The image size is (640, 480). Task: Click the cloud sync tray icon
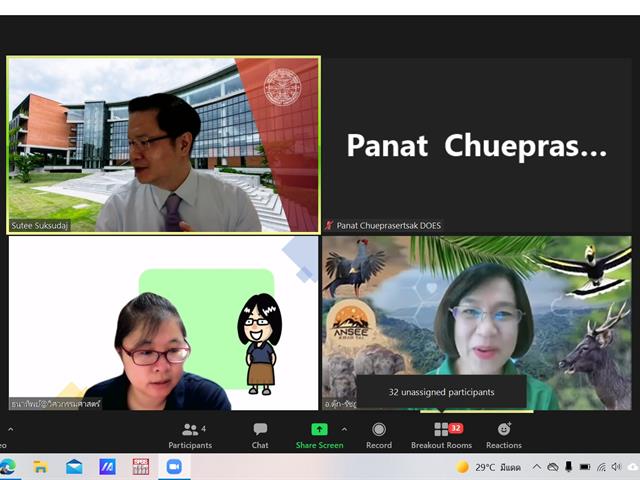tap(552, 467)
